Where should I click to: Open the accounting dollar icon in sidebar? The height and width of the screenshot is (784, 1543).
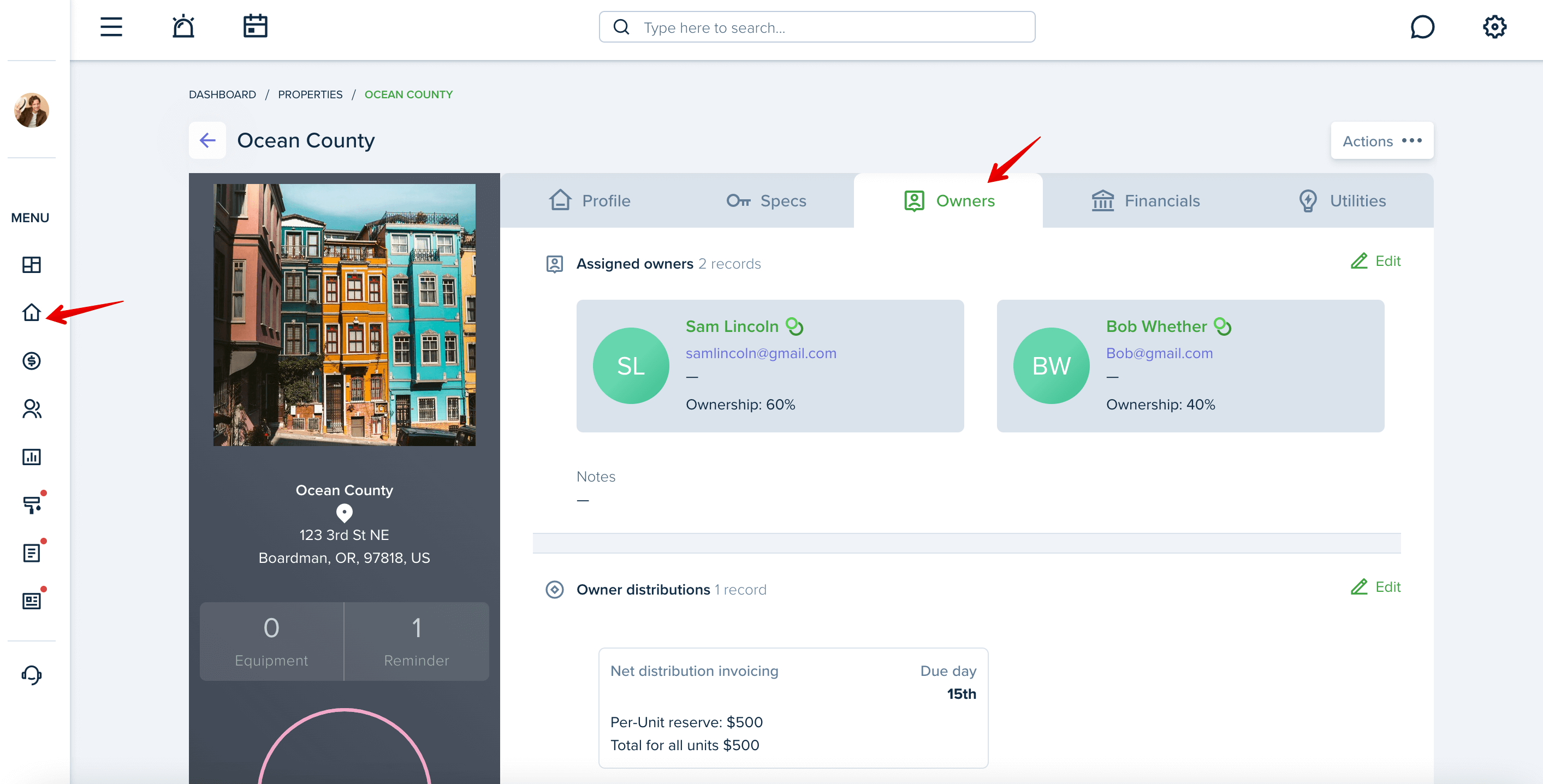(x=31, y=360)
